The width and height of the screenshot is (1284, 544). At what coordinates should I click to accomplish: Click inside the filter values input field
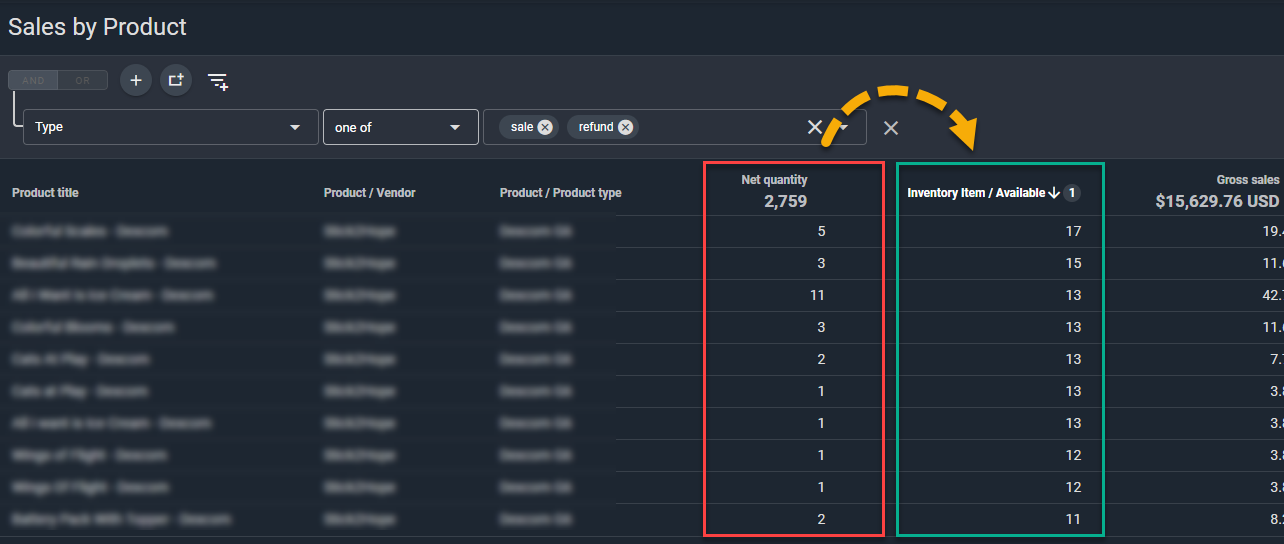pos(720,128)
